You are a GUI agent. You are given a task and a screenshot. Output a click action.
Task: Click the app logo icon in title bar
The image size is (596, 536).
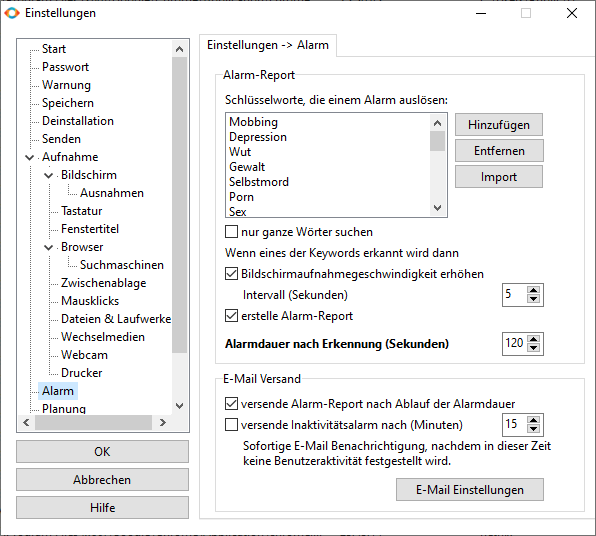pyautogui.click(x=12, y=13)
